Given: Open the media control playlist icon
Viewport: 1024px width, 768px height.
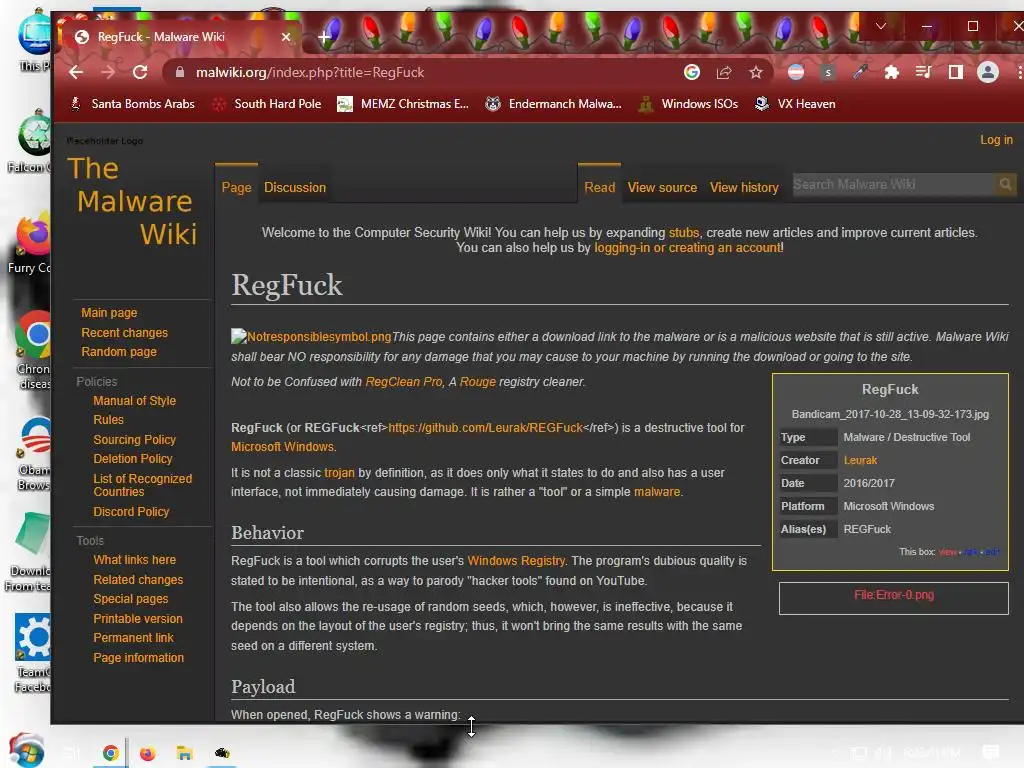Looking at the screenshot, I should [923, 72].
